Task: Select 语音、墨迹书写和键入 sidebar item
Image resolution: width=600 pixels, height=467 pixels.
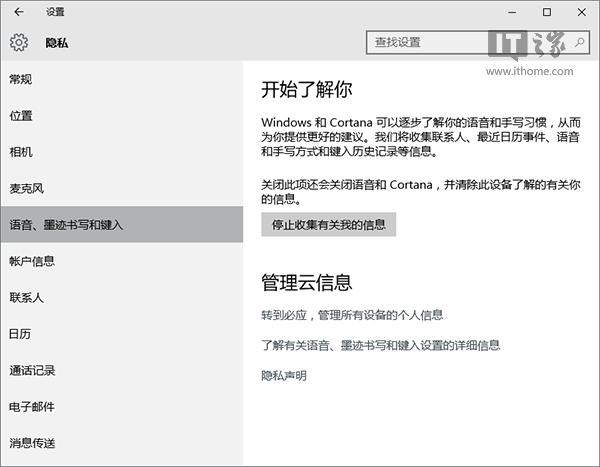Action: [x=66, y=225]
